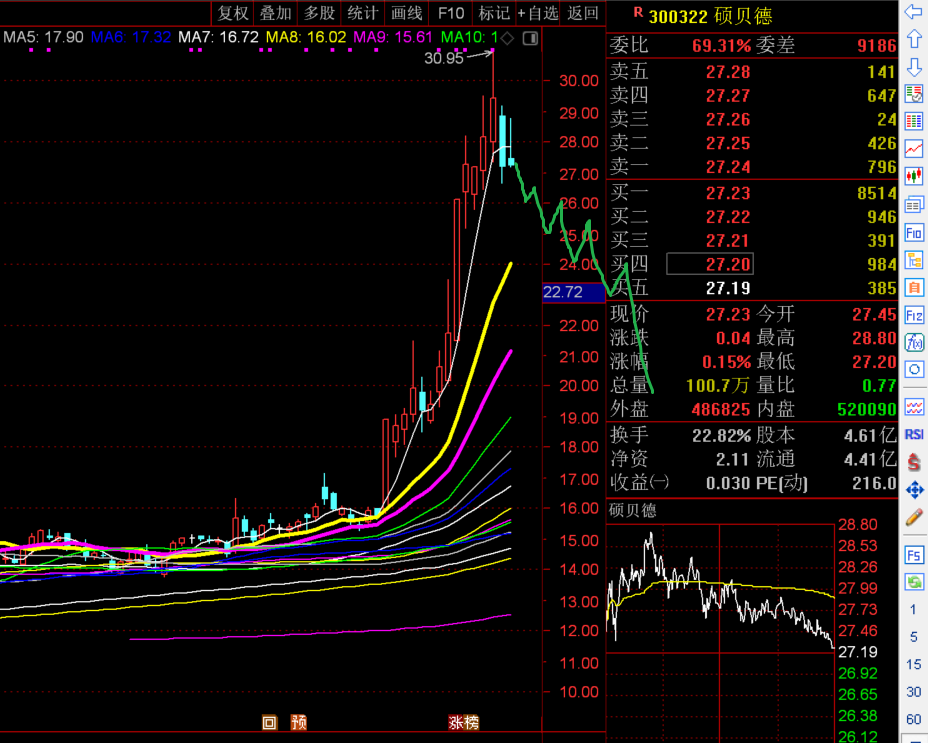Open the f(x) formula icon

pyautogui.click(x=914, y=342)
